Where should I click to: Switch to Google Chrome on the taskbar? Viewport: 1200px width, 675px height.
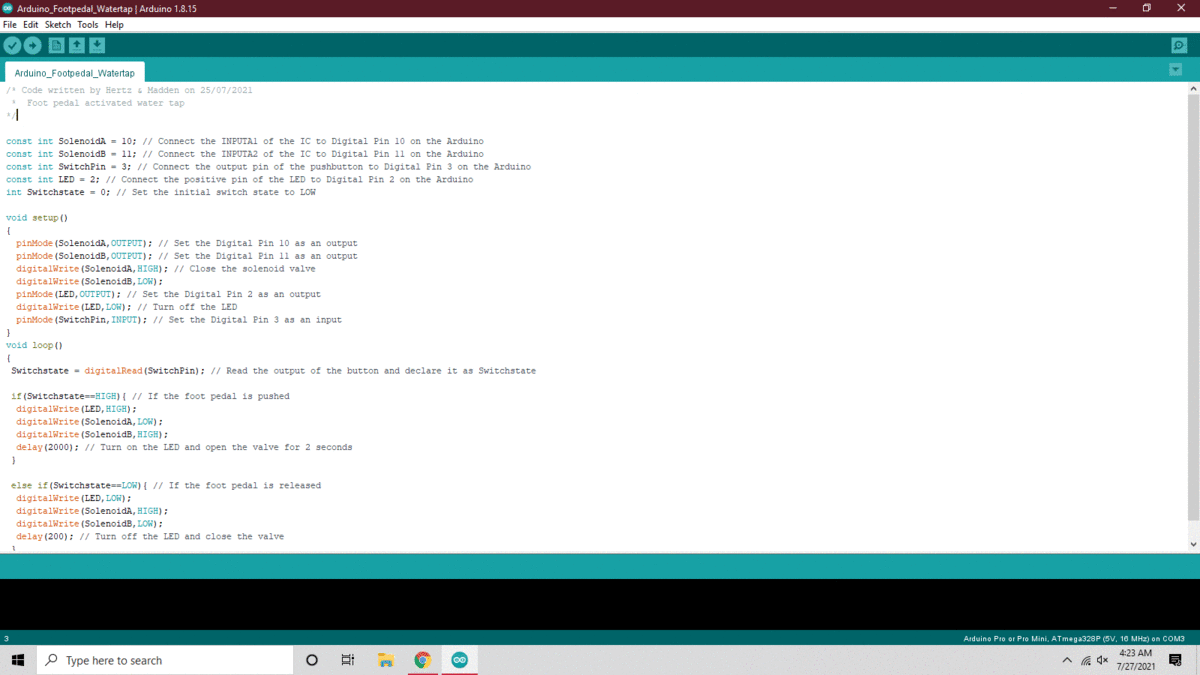coord(422,660)
